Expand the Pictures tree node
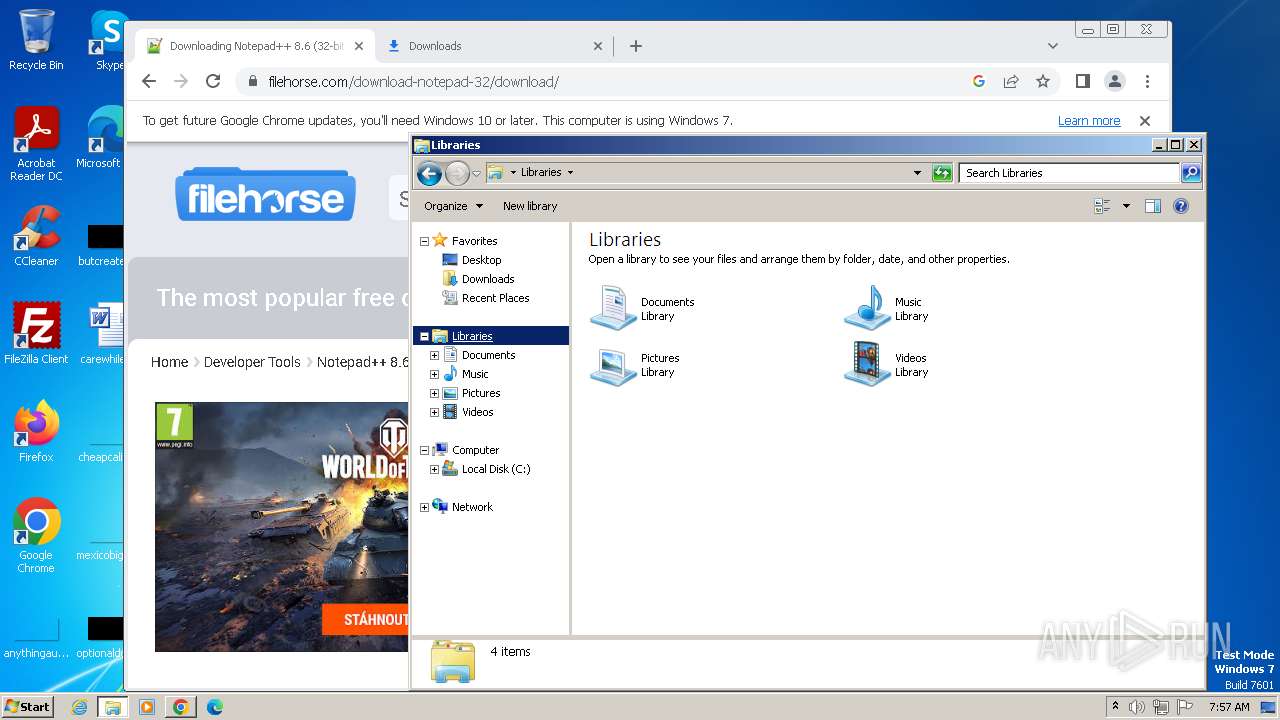1280x720 pixels. (x=434, y=393)
